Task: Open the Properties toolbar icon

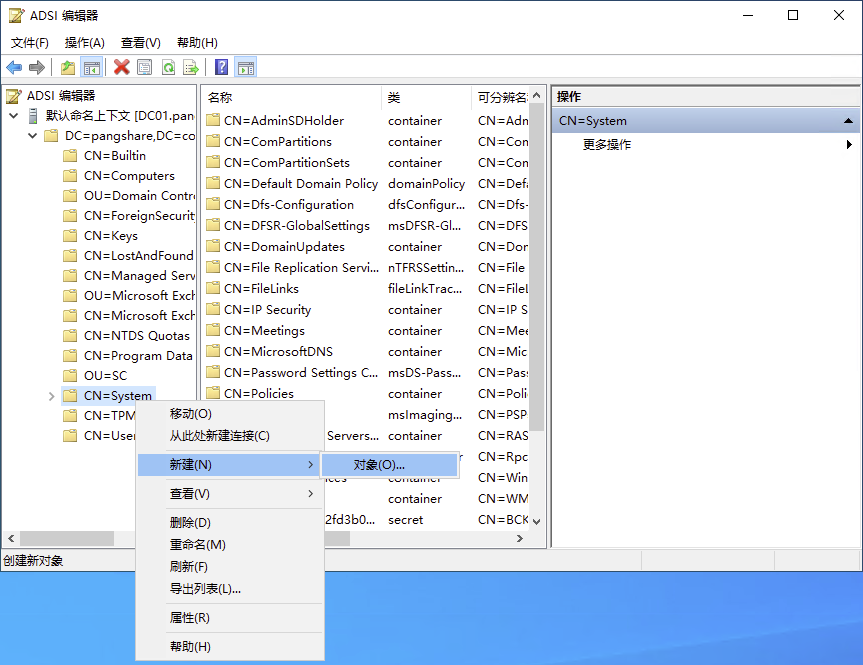Action: (x=144, y=68)
